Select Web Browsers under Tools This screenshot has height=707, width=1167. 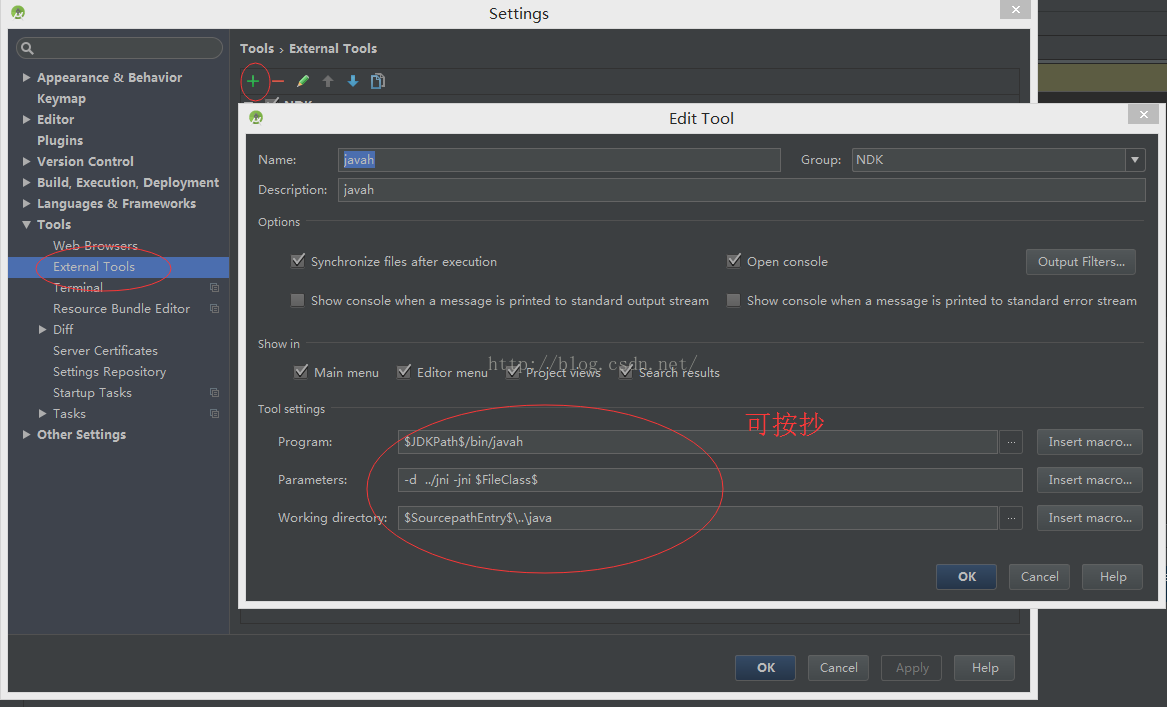(x=95, y=246)
